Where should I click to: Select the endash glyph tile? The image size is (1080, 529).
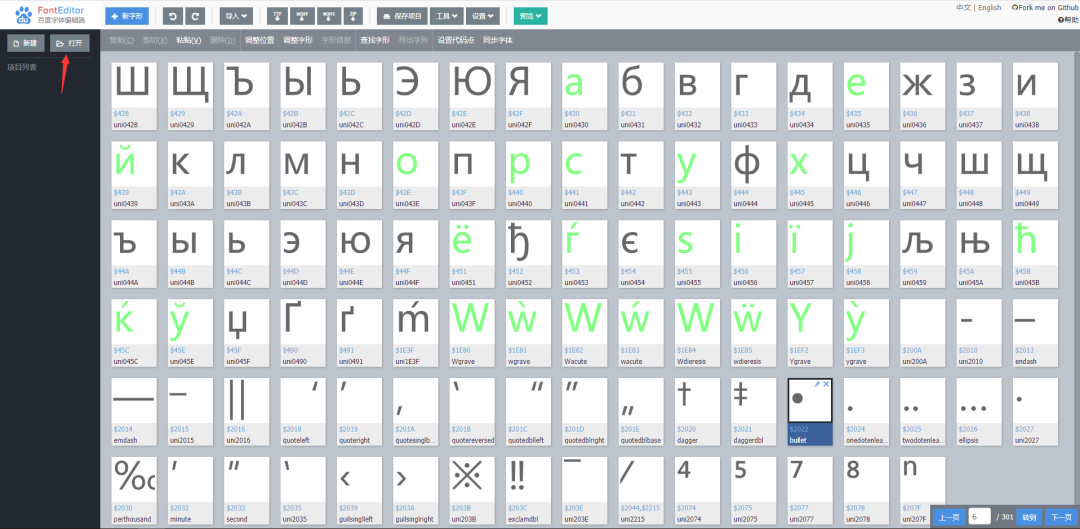coord(1035,333)
